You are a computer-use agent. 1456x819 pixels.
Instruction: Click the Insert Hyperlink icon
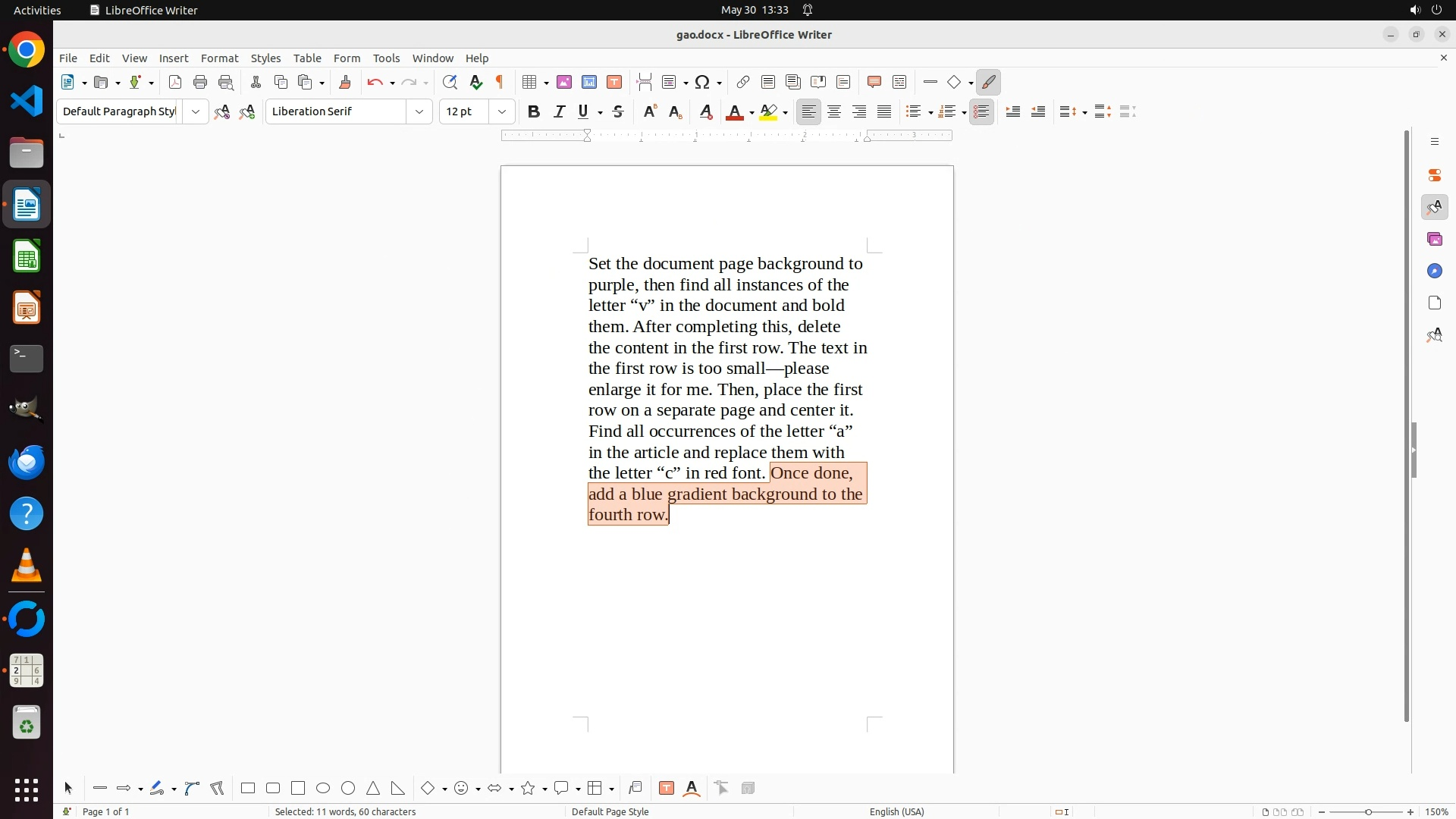click(x=743, y=82)
